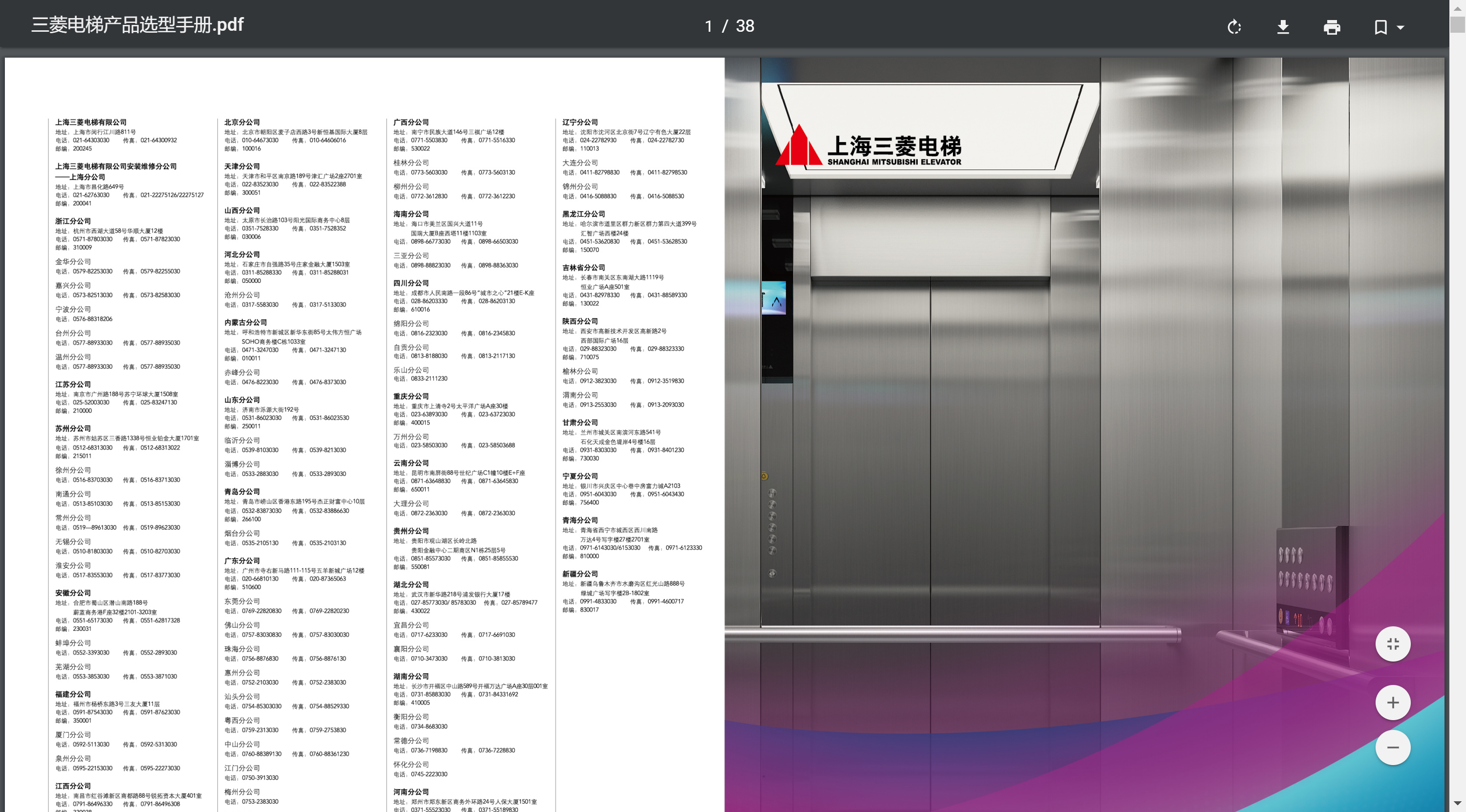Click the 山东分公司 heading
Viewport: 1466px width, 812px height.
tap(242, 400)
